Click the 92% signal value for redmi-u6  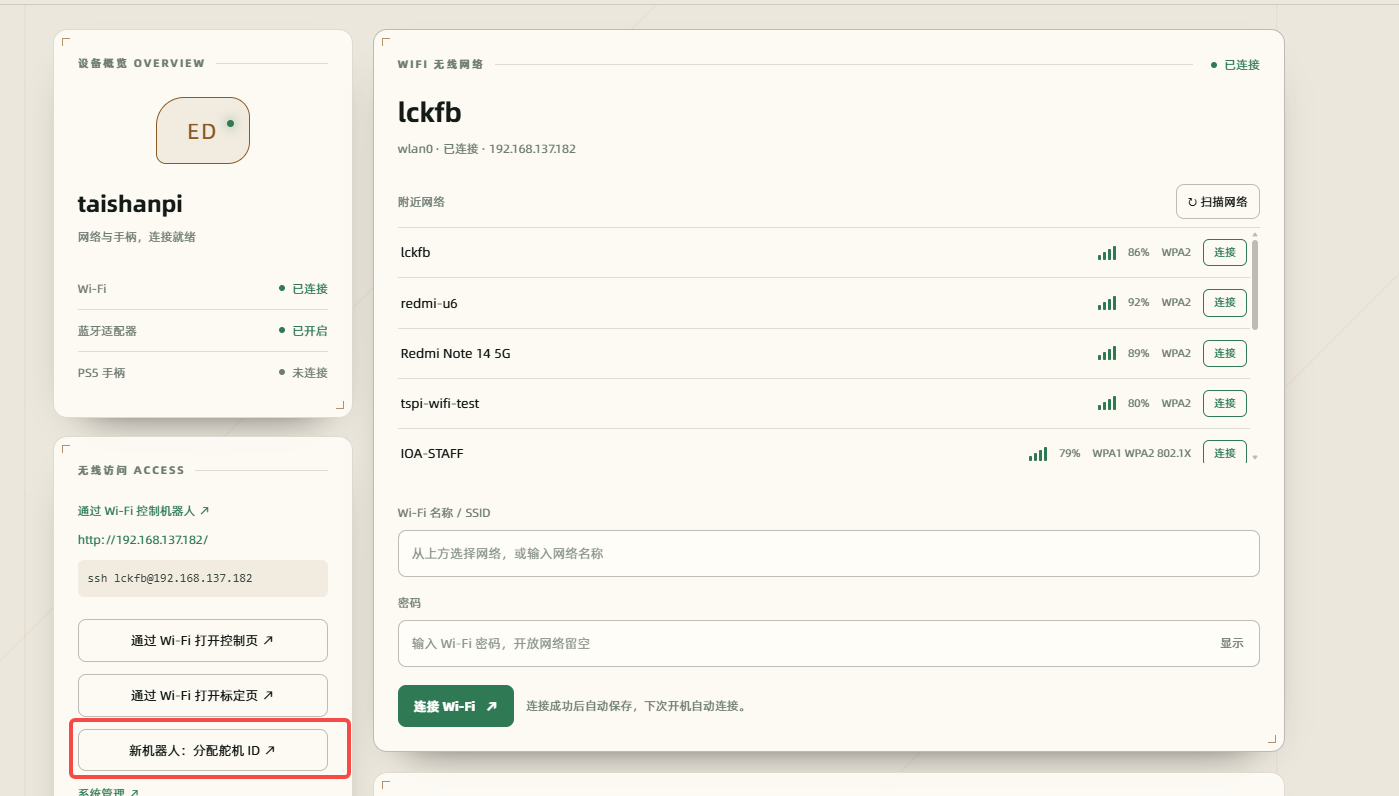(x=1139, y=303)
